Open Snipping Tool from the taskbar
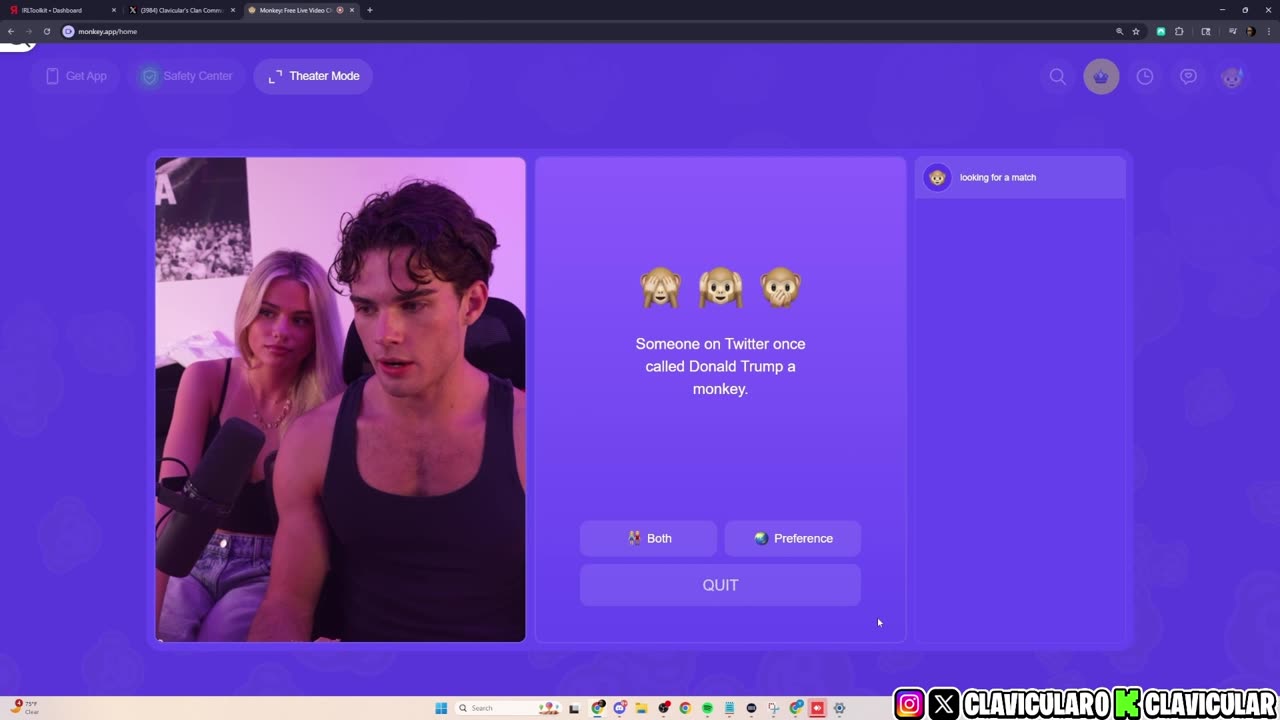 774,708
